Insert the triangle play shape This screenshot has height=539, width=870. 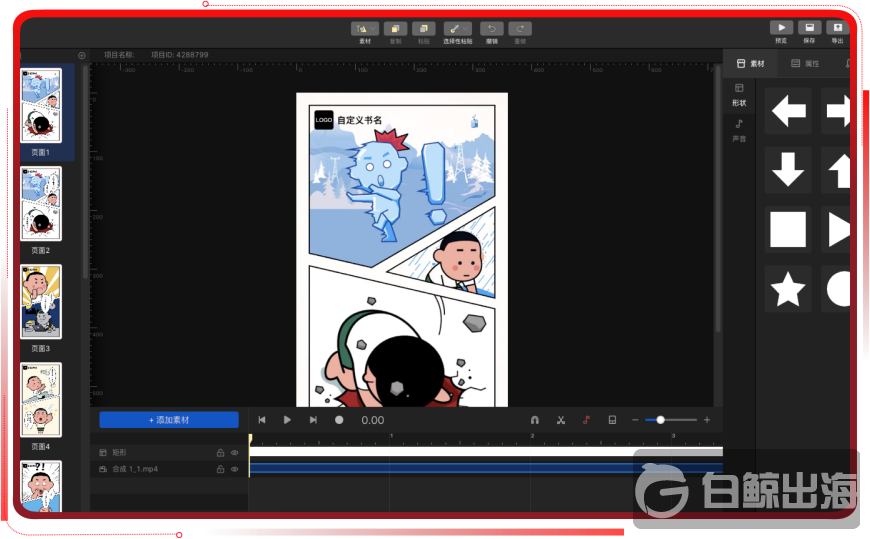point(836,229)
